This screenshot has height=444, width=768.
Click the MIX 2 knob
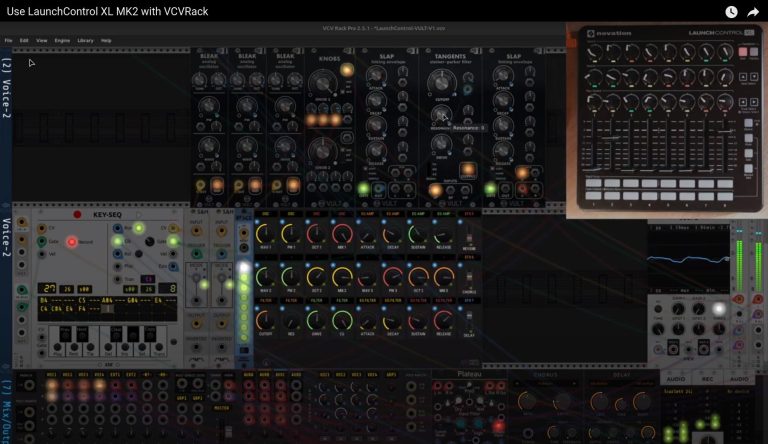click(342, 277)
